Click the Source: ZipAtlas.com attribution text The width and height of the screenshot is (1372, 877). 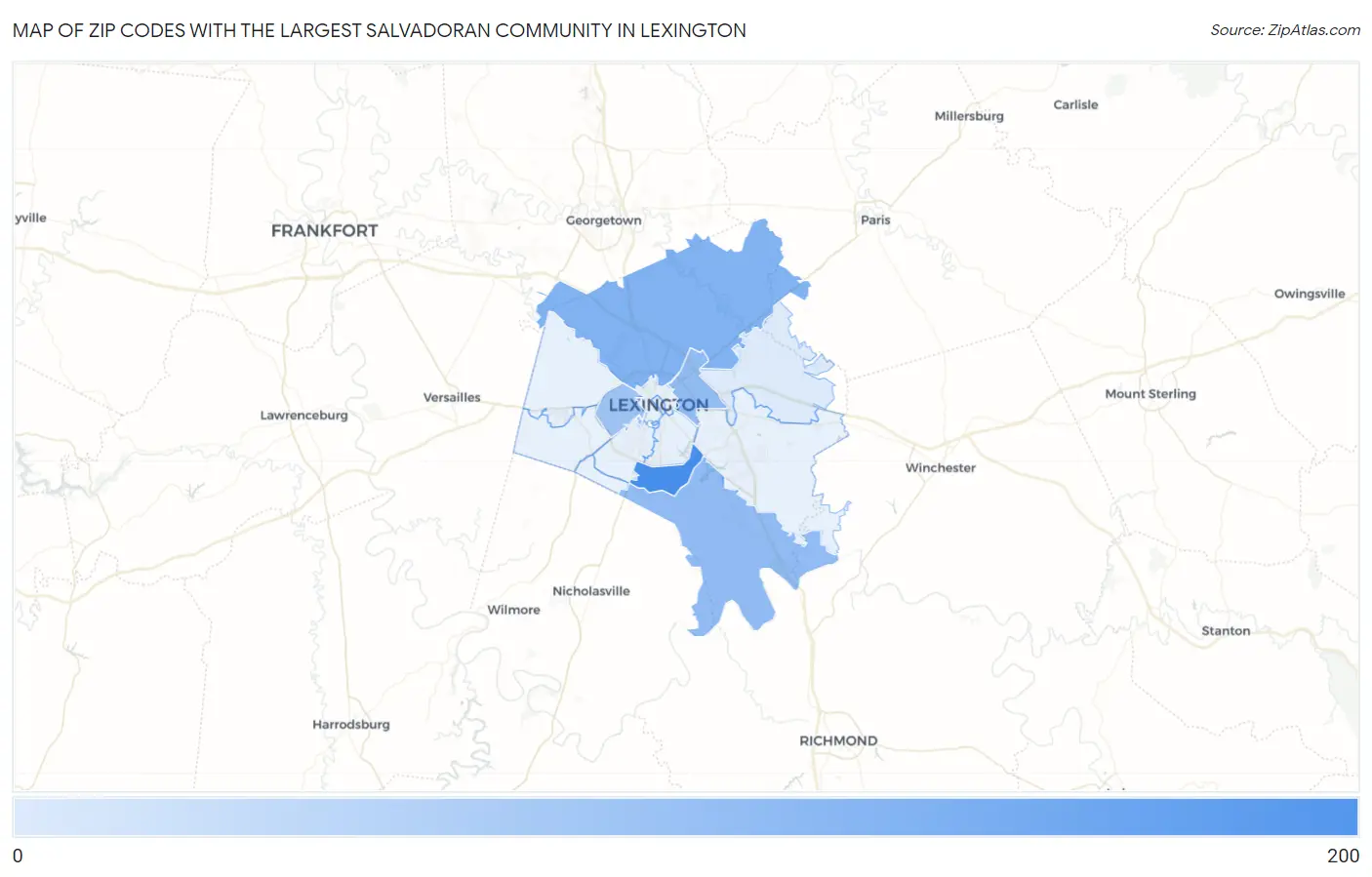pyautogui.click(x=1285, y=30)
